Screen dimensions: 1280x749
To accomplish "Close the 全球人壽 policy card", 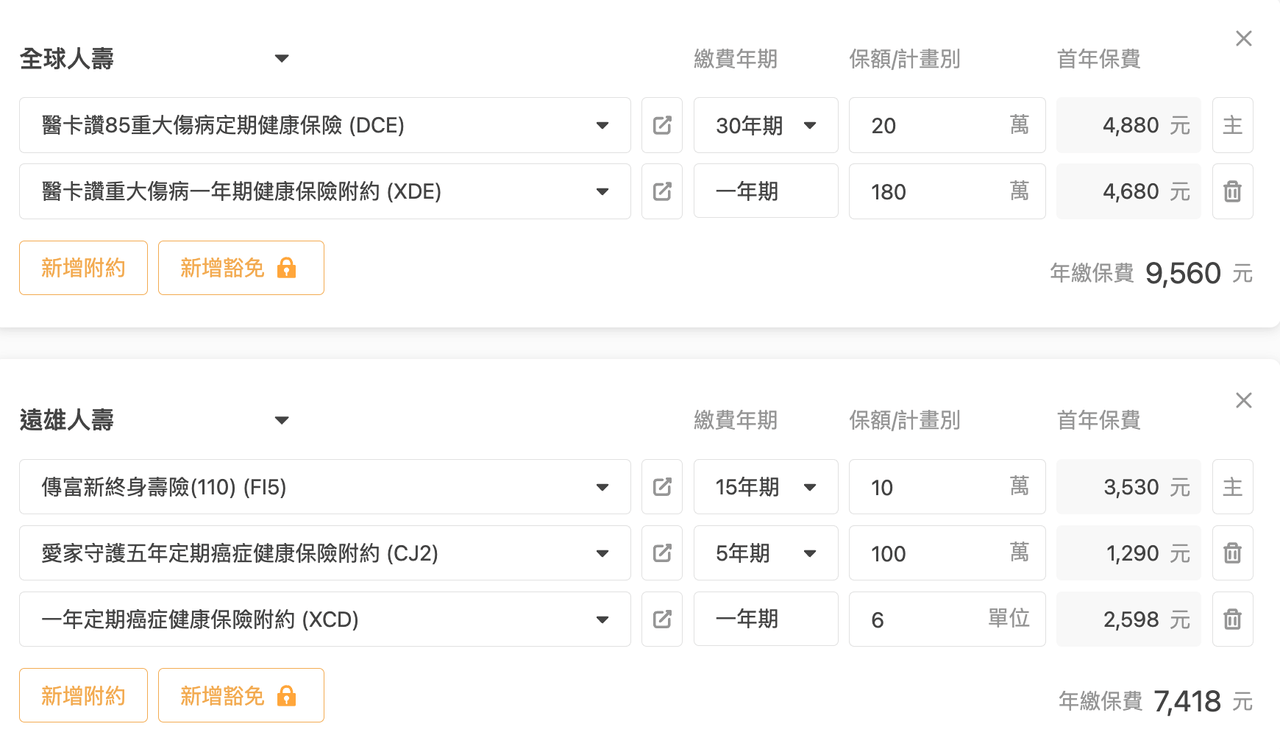I will point(1243,39).
